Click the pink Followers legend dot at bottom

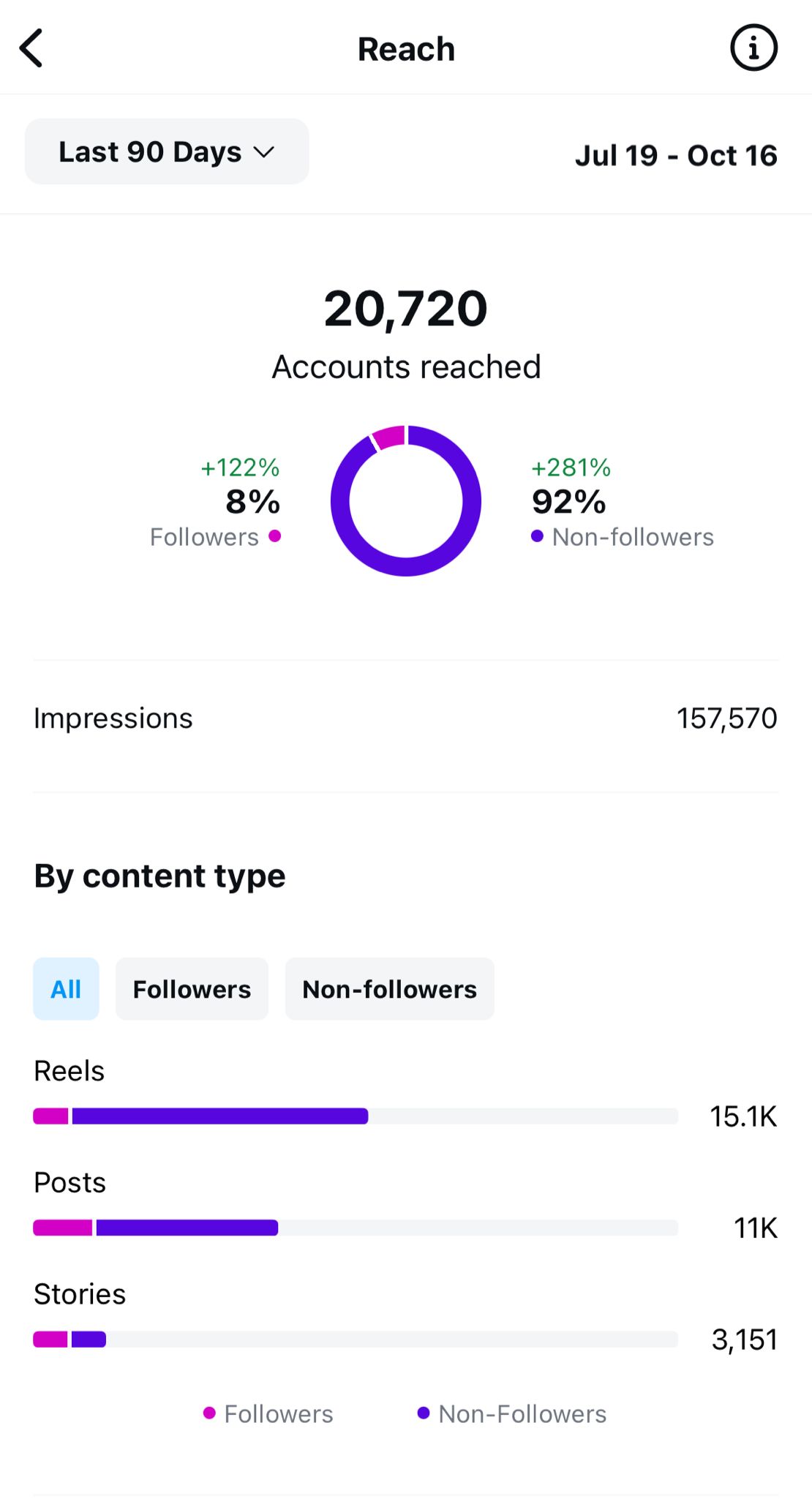pyautogui.click(x=209, y=1413)
